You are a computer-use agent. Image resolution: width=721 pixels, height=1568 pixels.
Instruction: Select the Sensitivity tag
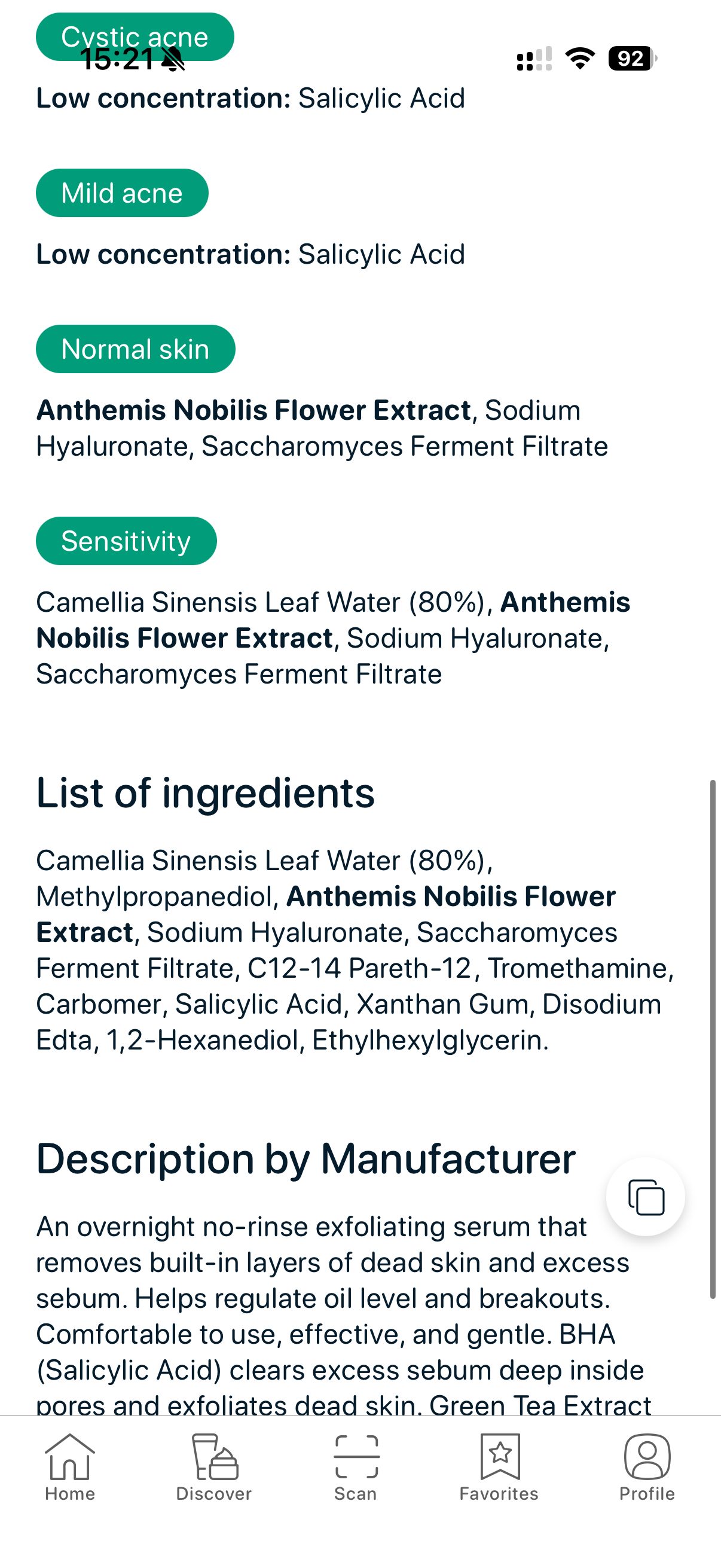click(127, 539)
